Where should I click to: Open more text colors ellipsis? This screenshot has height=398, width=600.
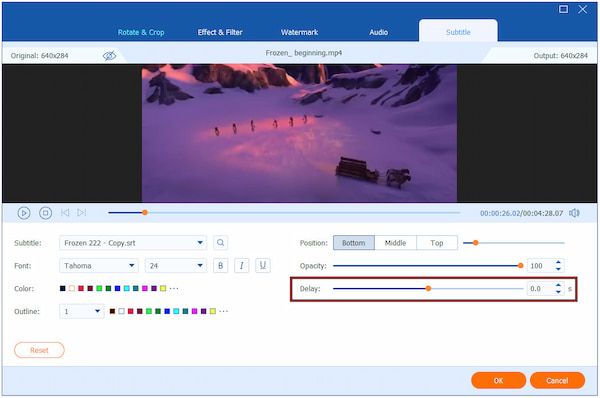tap(174, 288)
